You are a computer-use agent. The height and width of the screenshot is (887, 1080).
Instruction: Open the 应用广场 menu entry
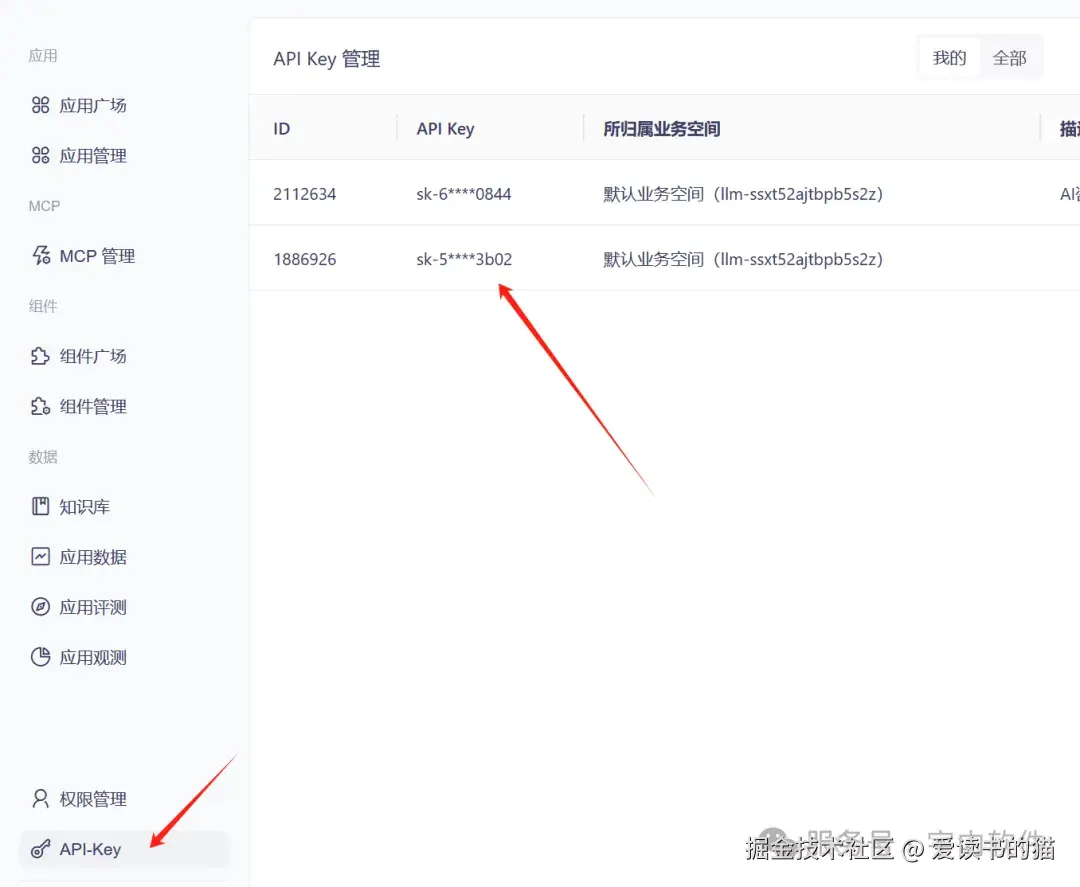(91, 105)
